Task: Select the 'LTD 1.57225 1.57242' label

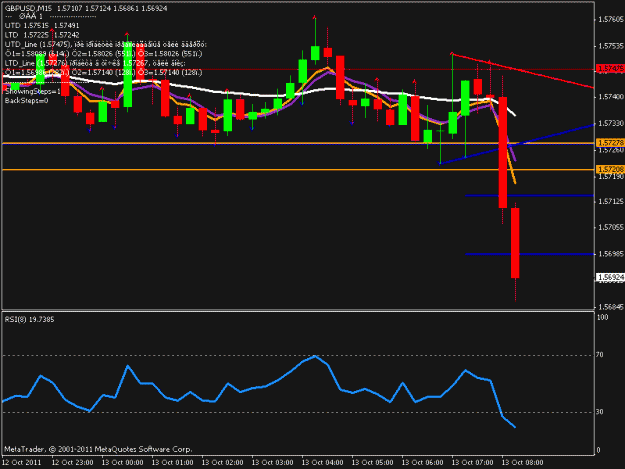Action: pyautogui.click(x=42, y=35)
